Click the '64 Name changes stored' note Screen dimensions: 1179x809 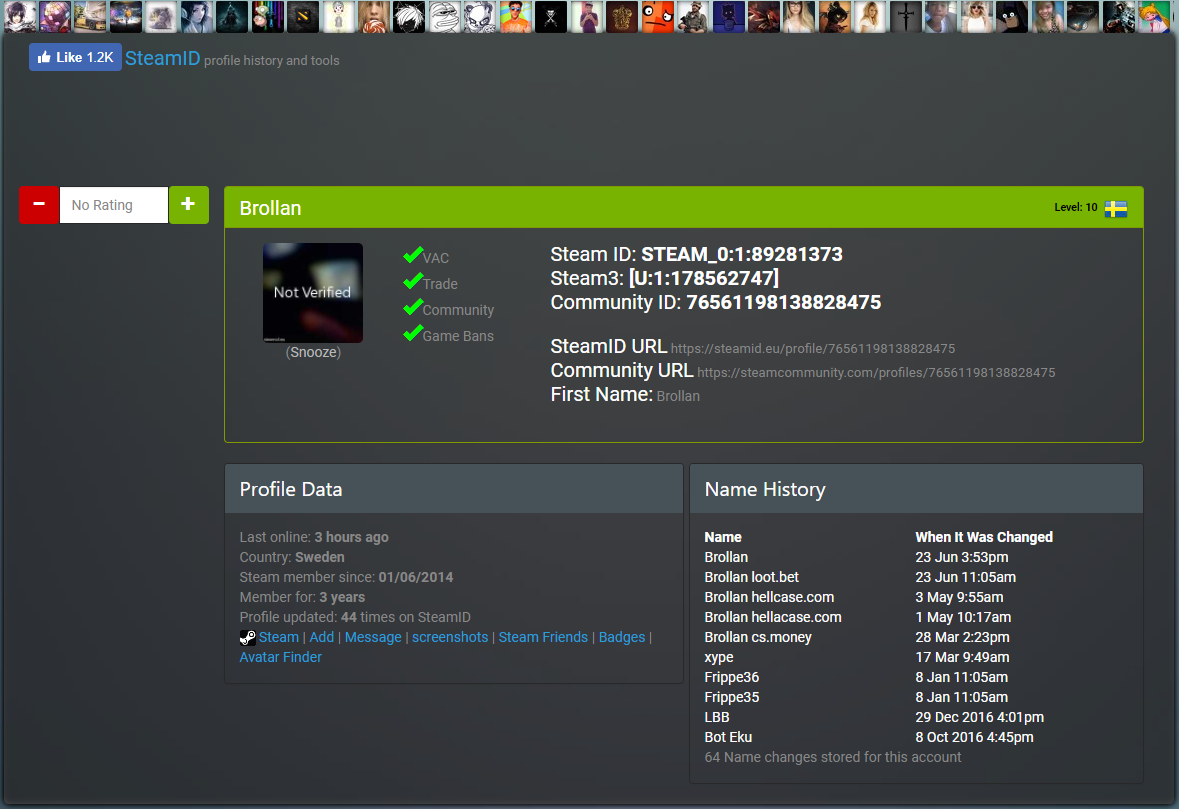832,757
